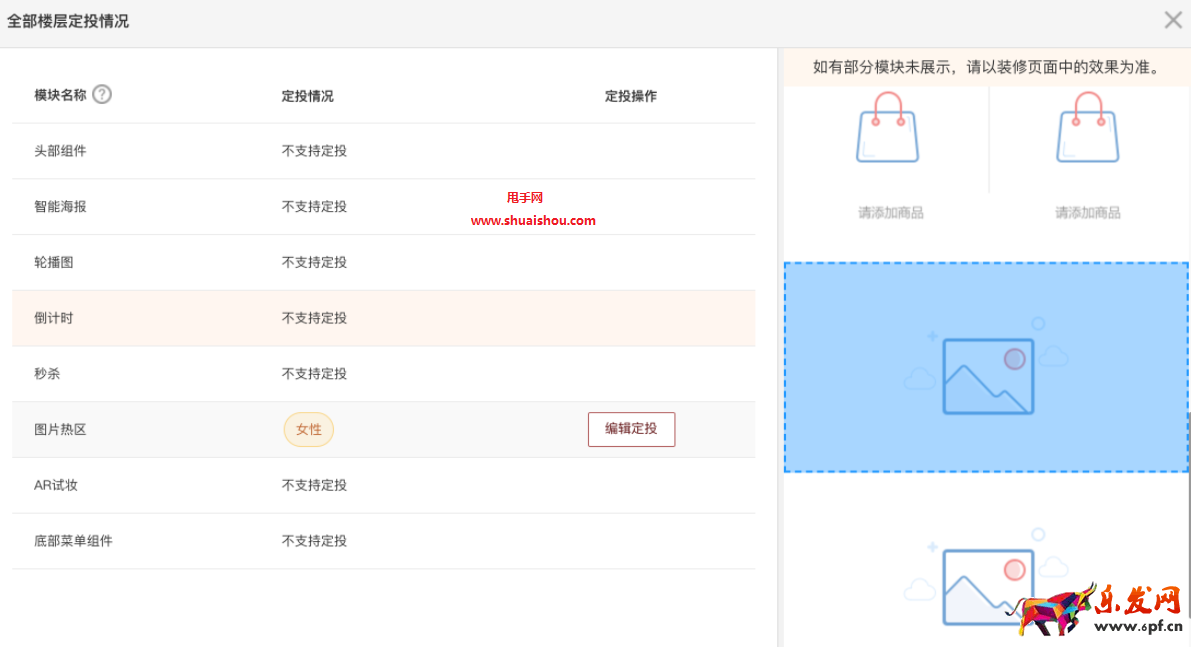
Task: Select the image placeholder inside the blue dashed region
Action: (986, 377)
